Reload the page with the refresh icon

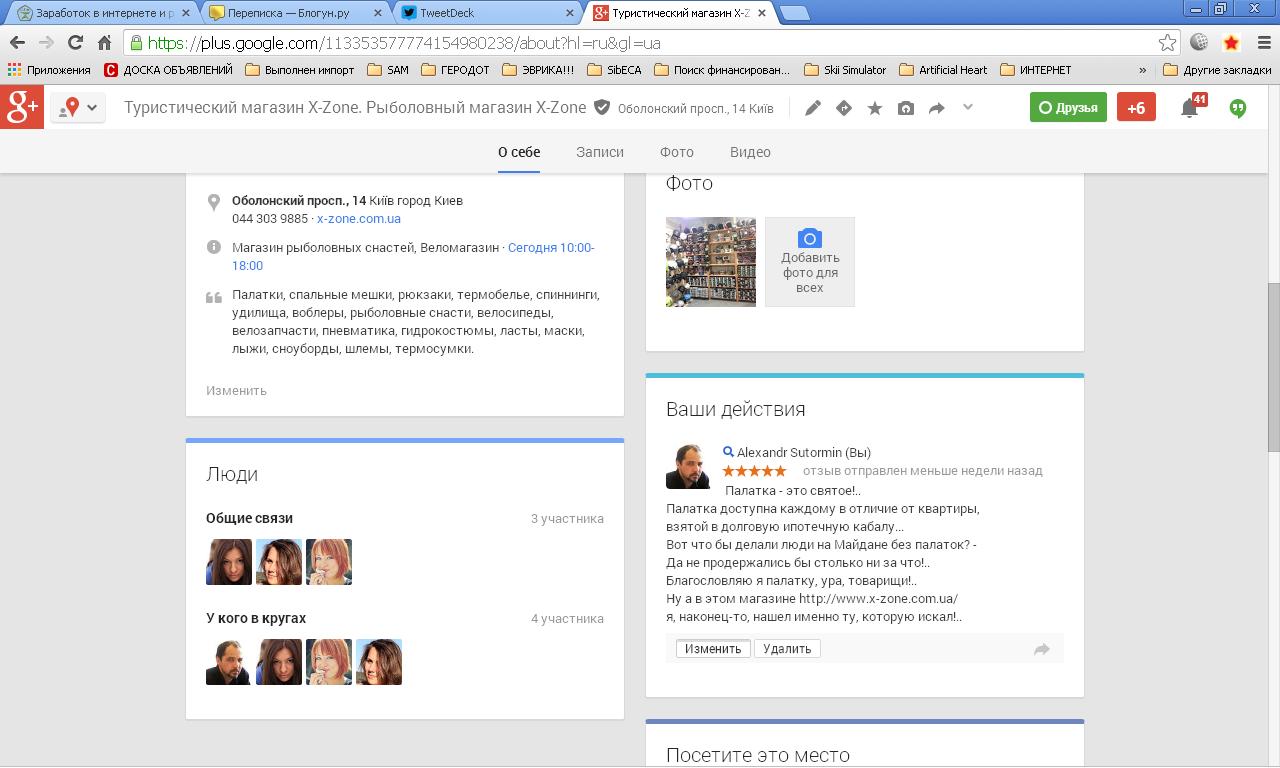point(75,42)
